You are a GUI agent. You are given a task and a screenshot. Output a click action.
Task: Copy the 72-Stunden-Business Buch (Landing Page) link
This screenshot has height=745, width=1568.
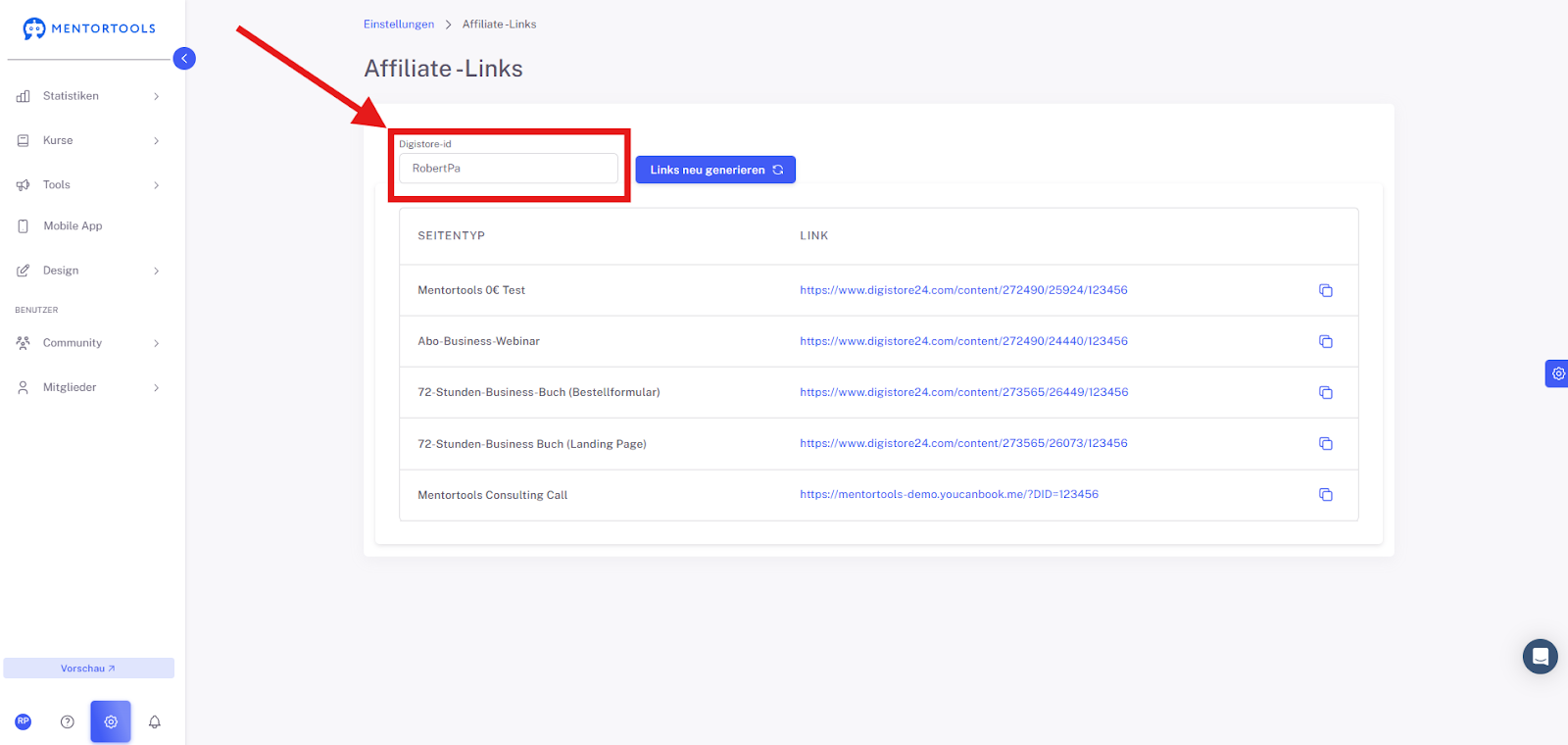tap(1326, 443)
